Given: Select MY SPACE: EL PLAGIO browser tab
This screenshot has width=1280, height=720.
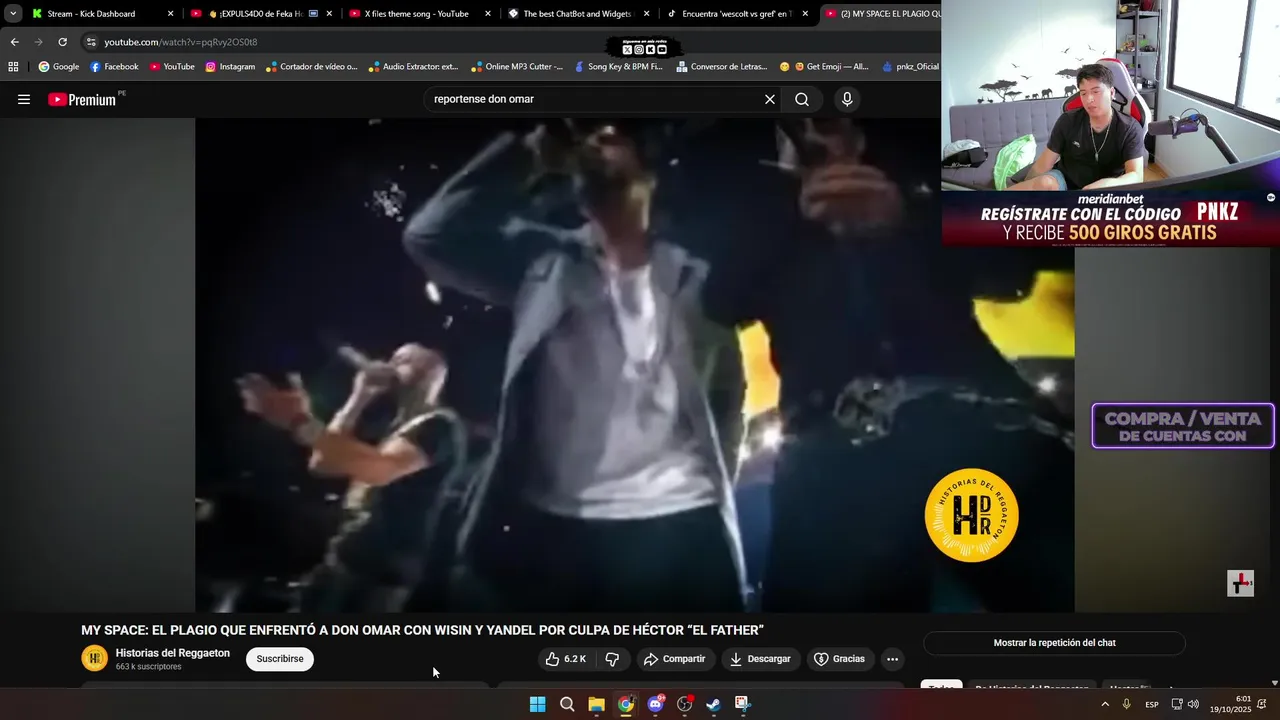Looking at the screenshot, I should click(882, 14).
